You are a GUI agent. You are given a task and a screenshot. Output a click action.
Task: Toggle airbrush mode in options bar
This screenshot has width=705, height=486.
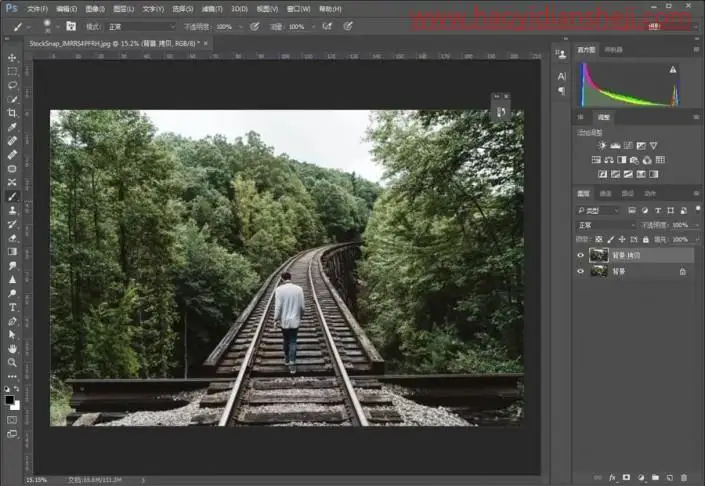(x=327, y=26)
